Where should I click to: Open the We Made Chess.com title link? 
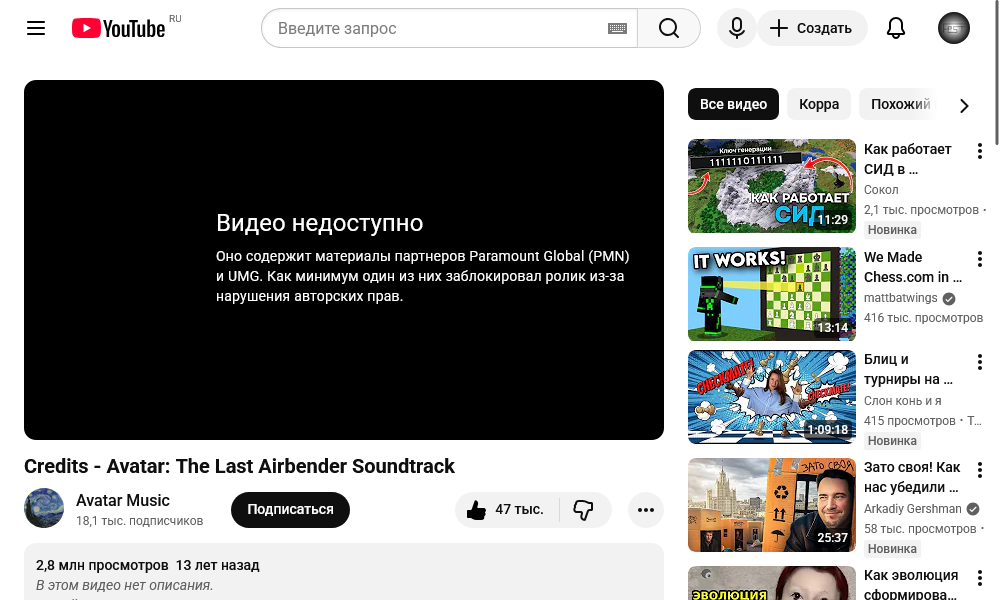(x=913, y=267)
